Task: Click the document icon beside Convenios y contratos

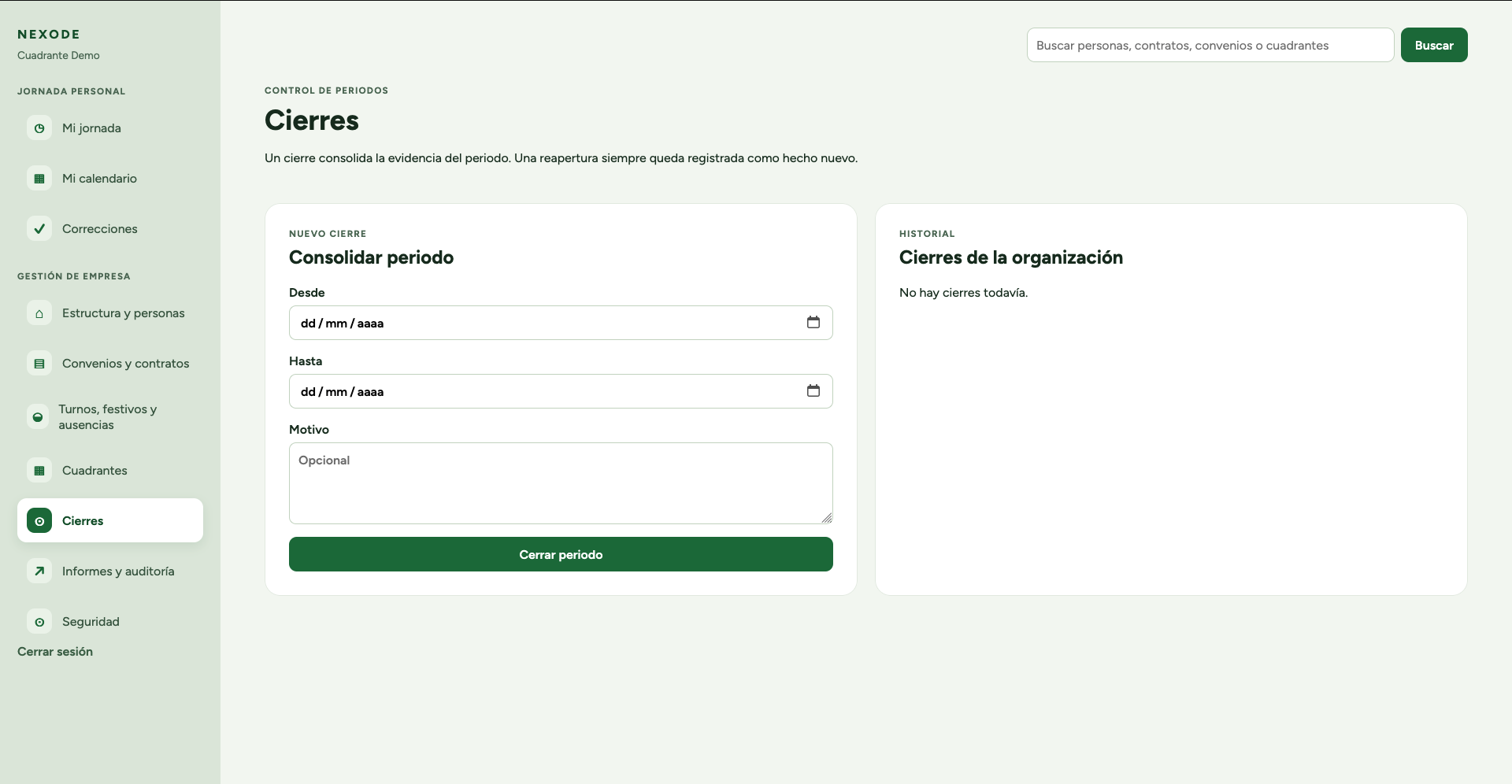Action: click(39, 364)
